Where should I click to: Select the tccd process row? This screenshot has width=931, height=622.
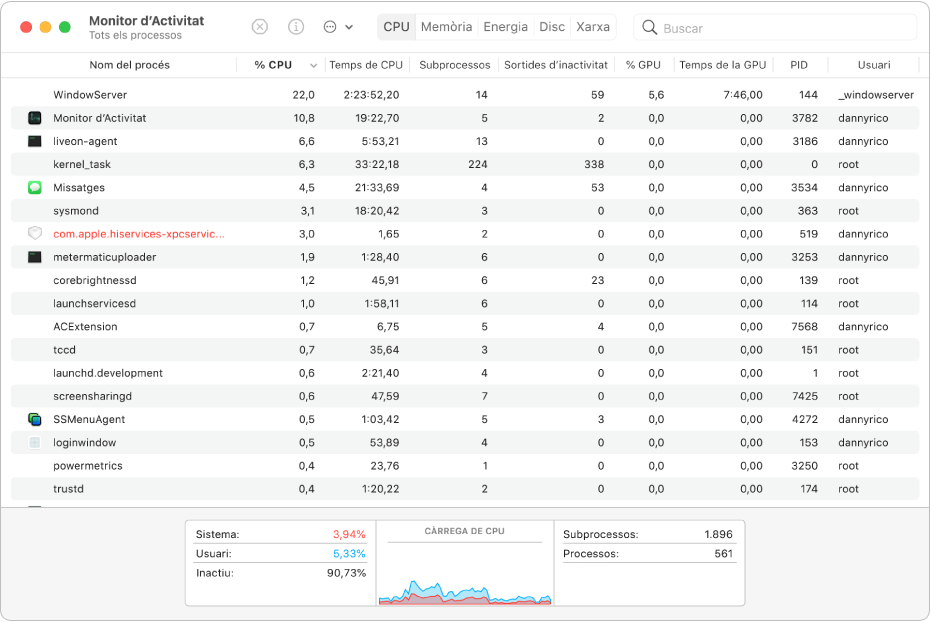465,350
